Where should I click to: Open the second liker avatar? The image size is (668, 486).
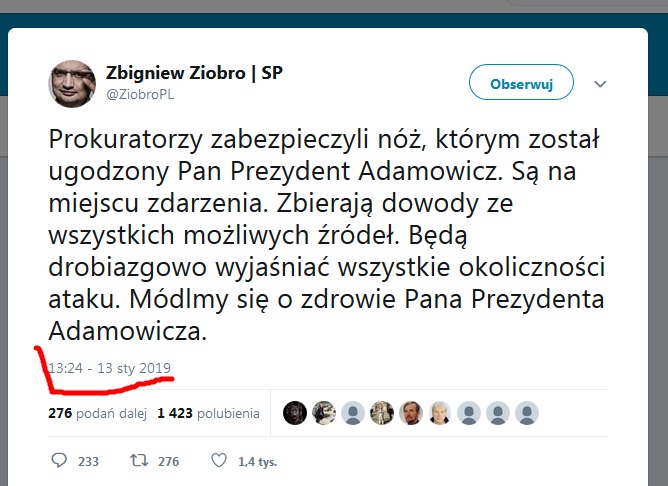[x=324, y=413]
